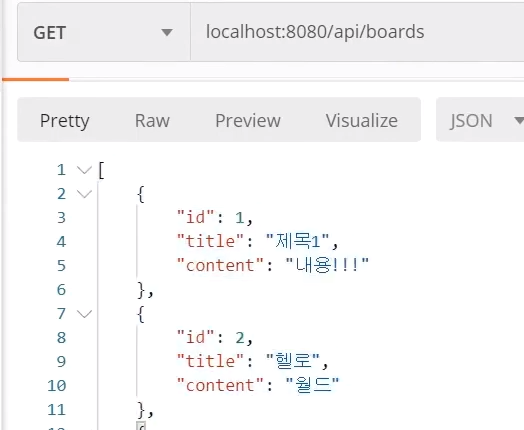Open the JSON format dropdown
This screenshot has width=524, height=430.
point(480,120)
